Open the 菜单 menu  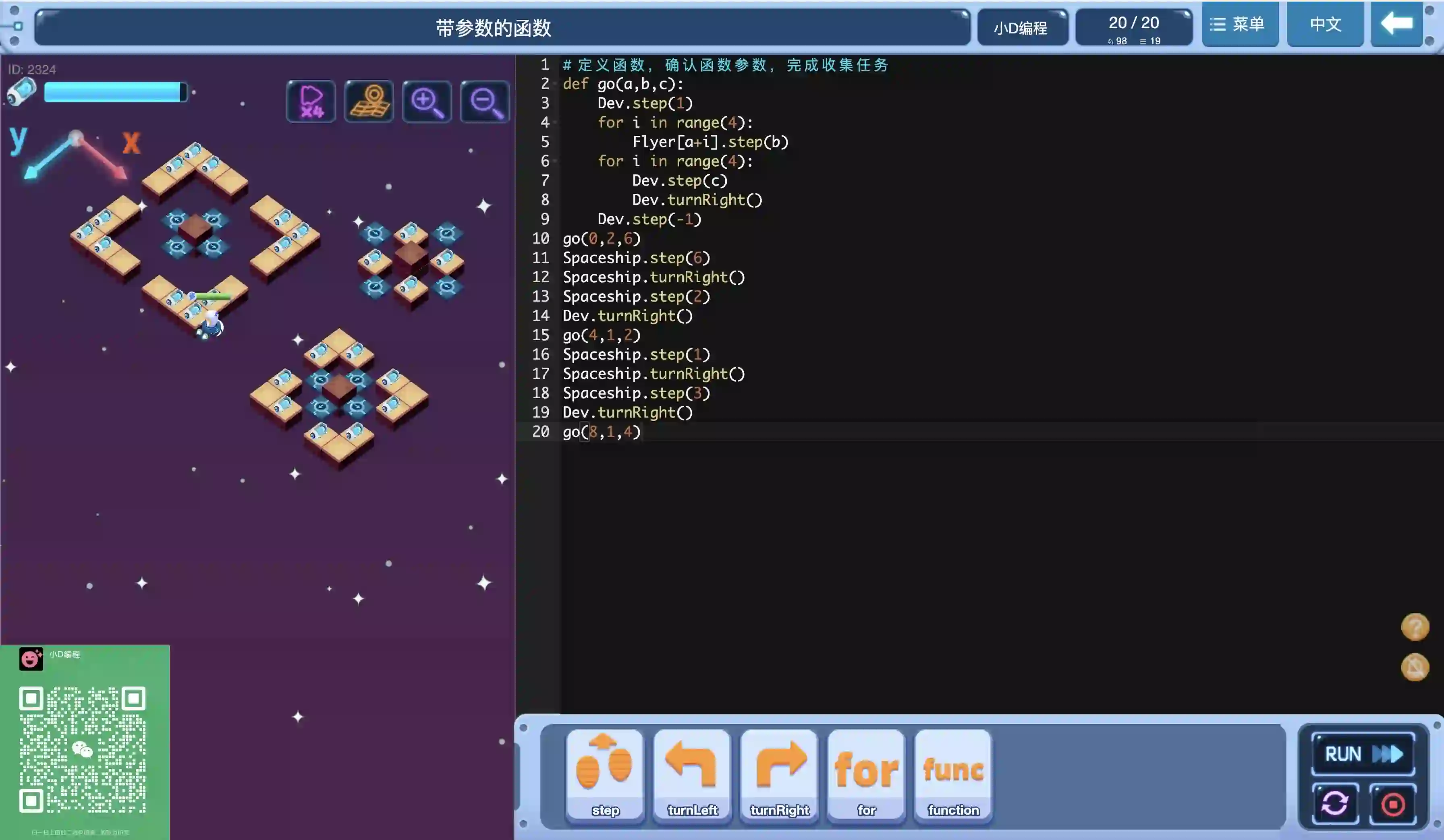1240,24
